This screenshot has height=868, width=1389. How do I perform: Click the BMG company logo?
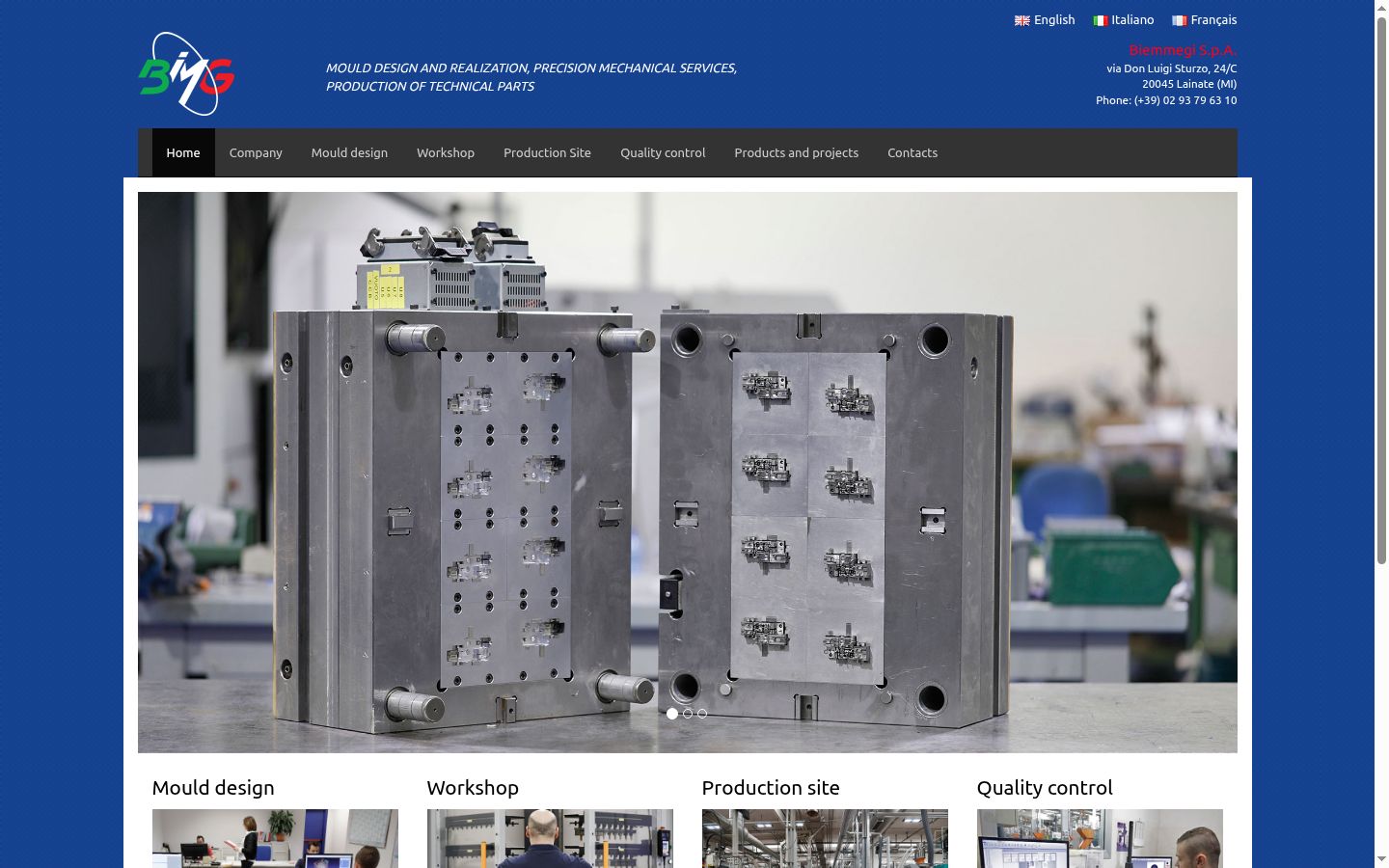pyautogui.click(x=186, y=74)
